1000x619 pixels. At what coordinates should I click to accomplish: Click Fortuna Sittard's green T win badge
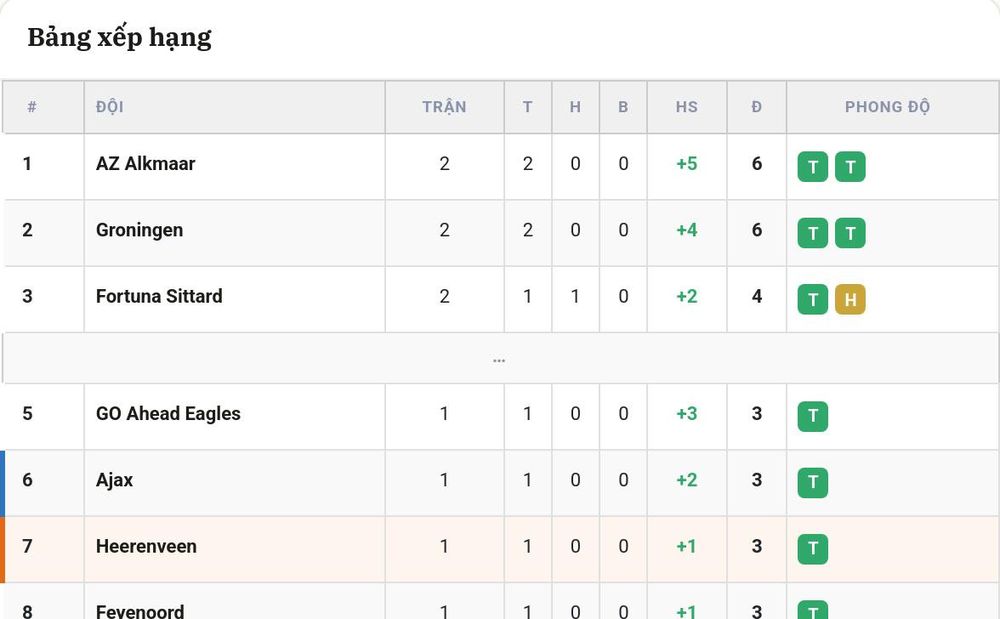point(812,300)
